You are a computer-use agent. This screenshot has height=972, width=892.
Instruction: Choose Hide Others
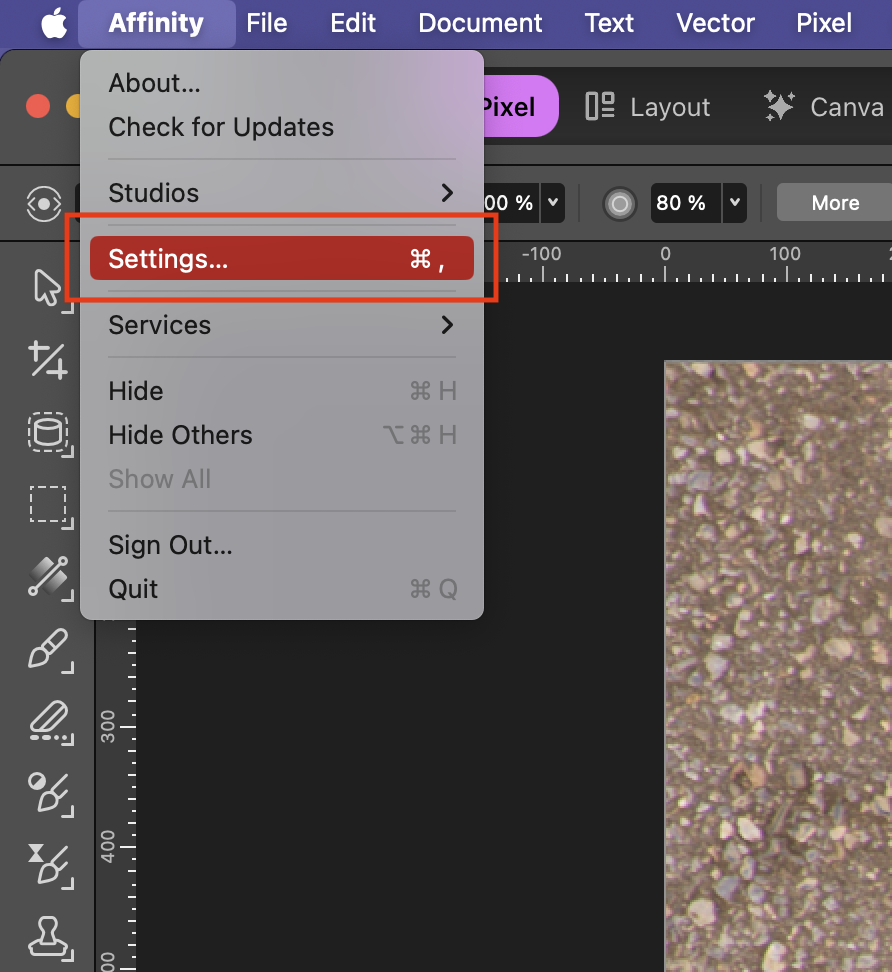pyautogui.click(x=282, y=435)
